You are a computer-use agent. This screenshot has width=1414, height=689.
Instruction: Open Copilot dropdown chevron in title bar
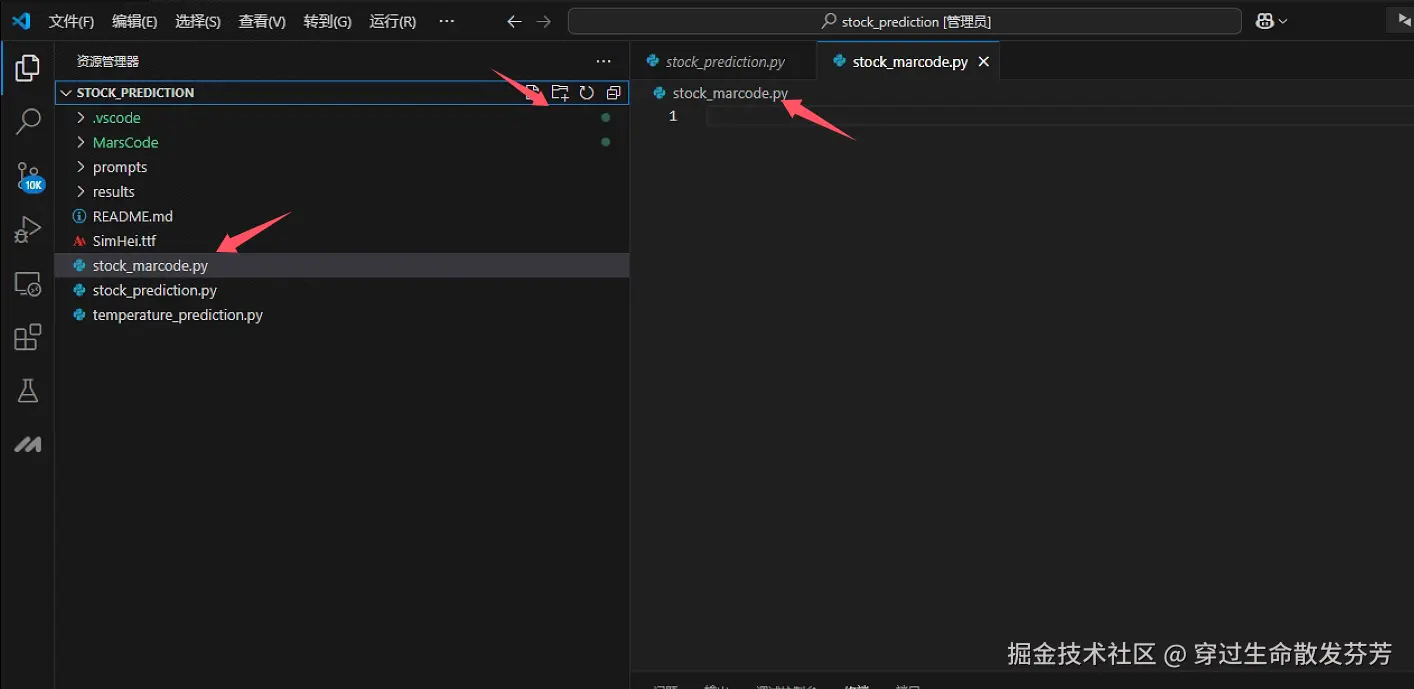click(1283, 21)
